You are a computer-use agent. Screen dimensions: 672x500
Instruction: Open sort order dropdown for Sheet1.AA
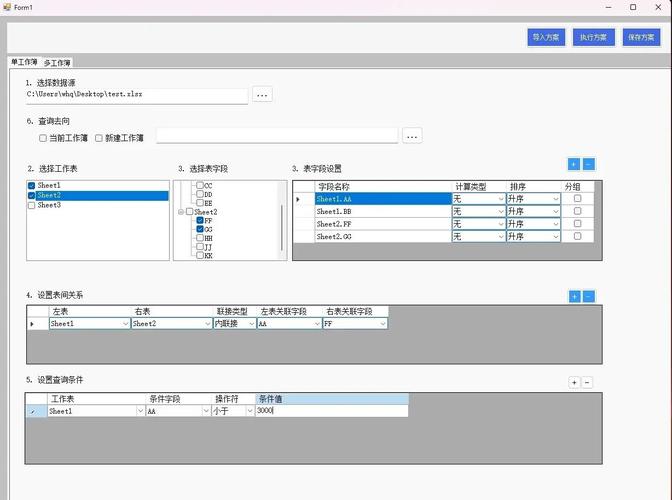click(x=555, y=199)
